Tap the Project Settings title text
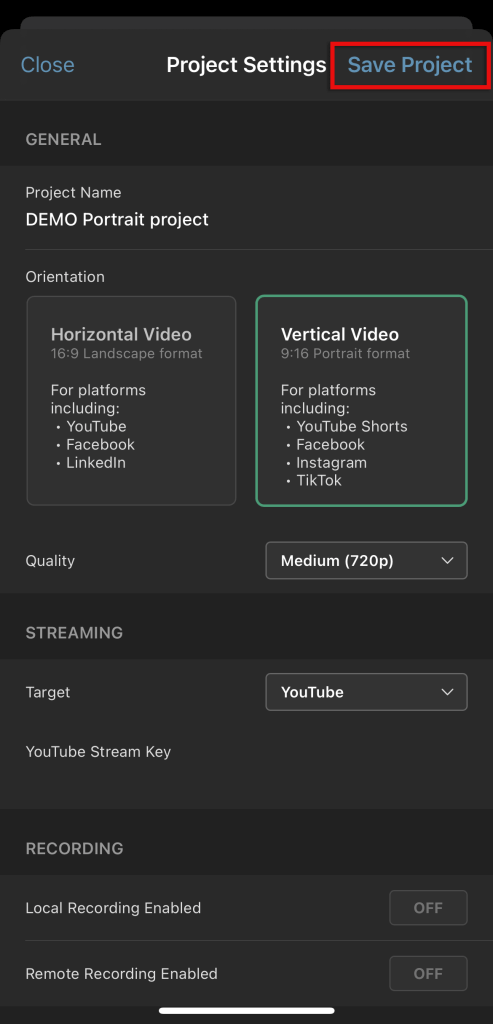493x1024 pixels. pyautogui.click(x=246, y=65)
